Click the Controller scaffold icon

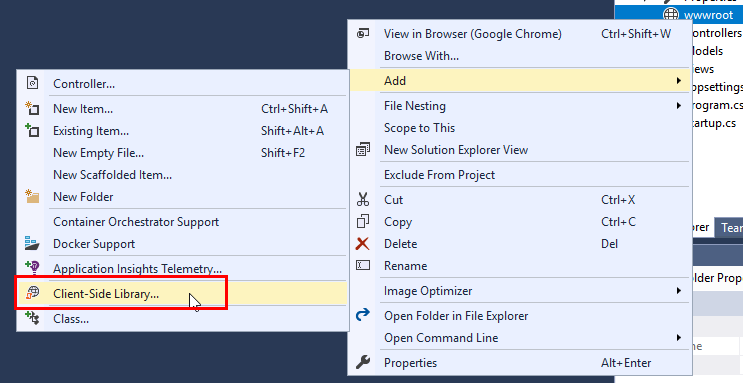[x=32, y=83]
